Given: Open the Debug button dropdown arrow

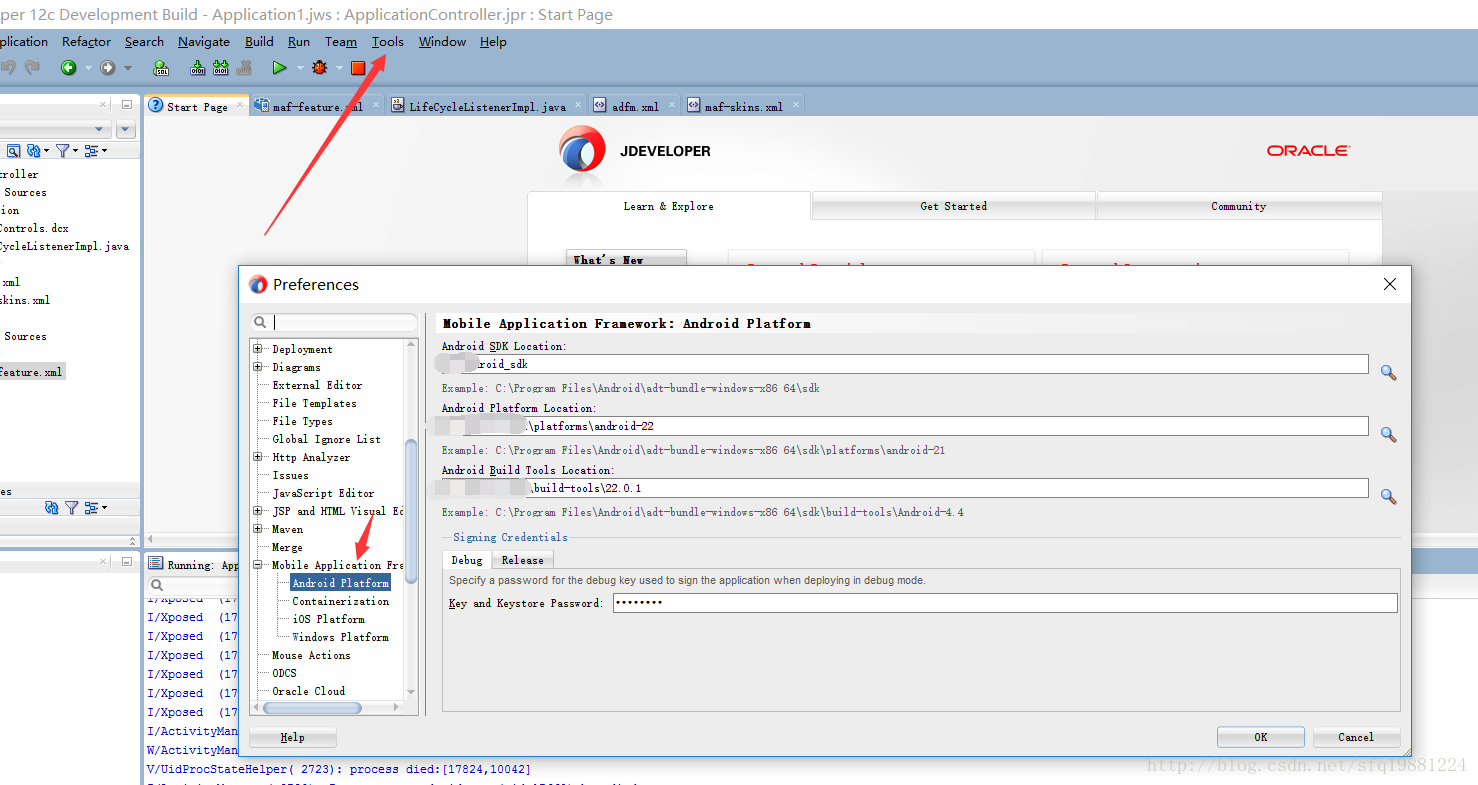Looking at the screenshot, I should [x=338, y=68].
